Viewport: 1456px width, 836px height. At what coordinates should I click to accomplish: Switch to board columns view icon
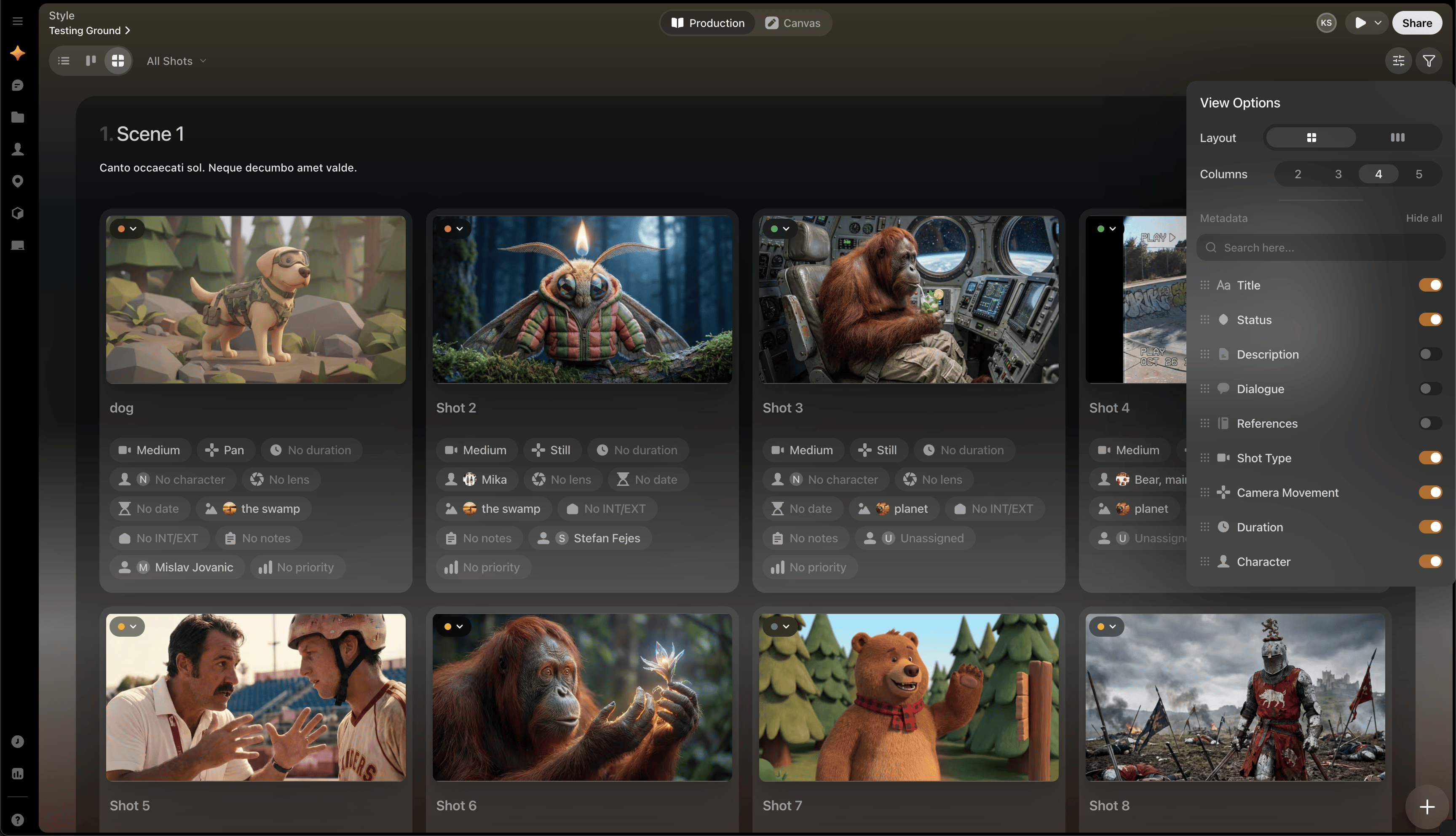(x=91, y=61)
